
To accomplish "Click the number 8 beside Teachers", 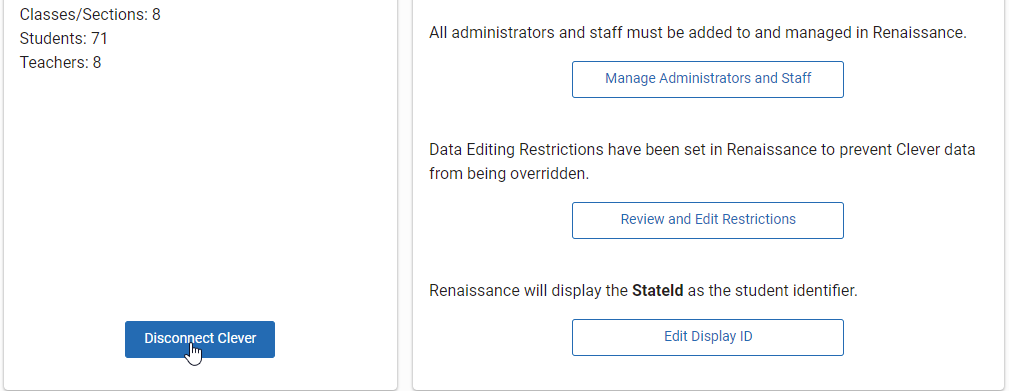I will [97, 62].
